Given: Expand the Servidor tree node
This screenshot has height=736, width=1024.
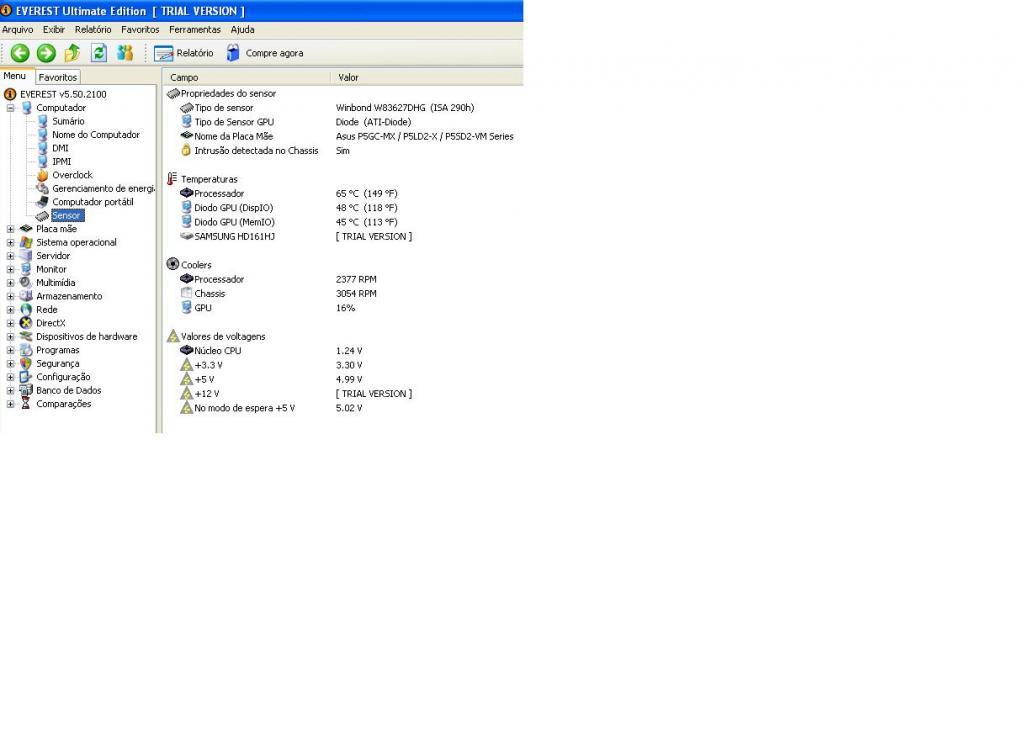Looking at the screenshot, I should (x=10, y=256).
